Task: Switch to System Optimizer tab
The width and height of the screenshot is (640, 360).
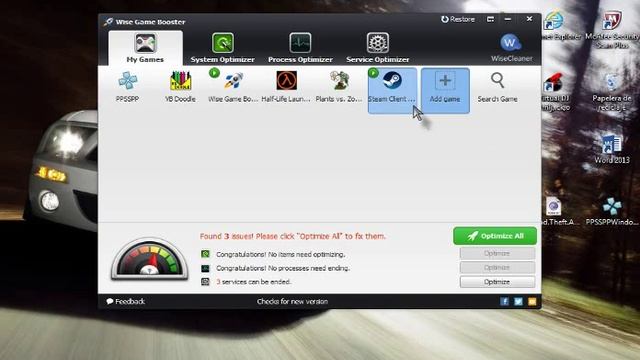Action: click(x=222, y=48)
